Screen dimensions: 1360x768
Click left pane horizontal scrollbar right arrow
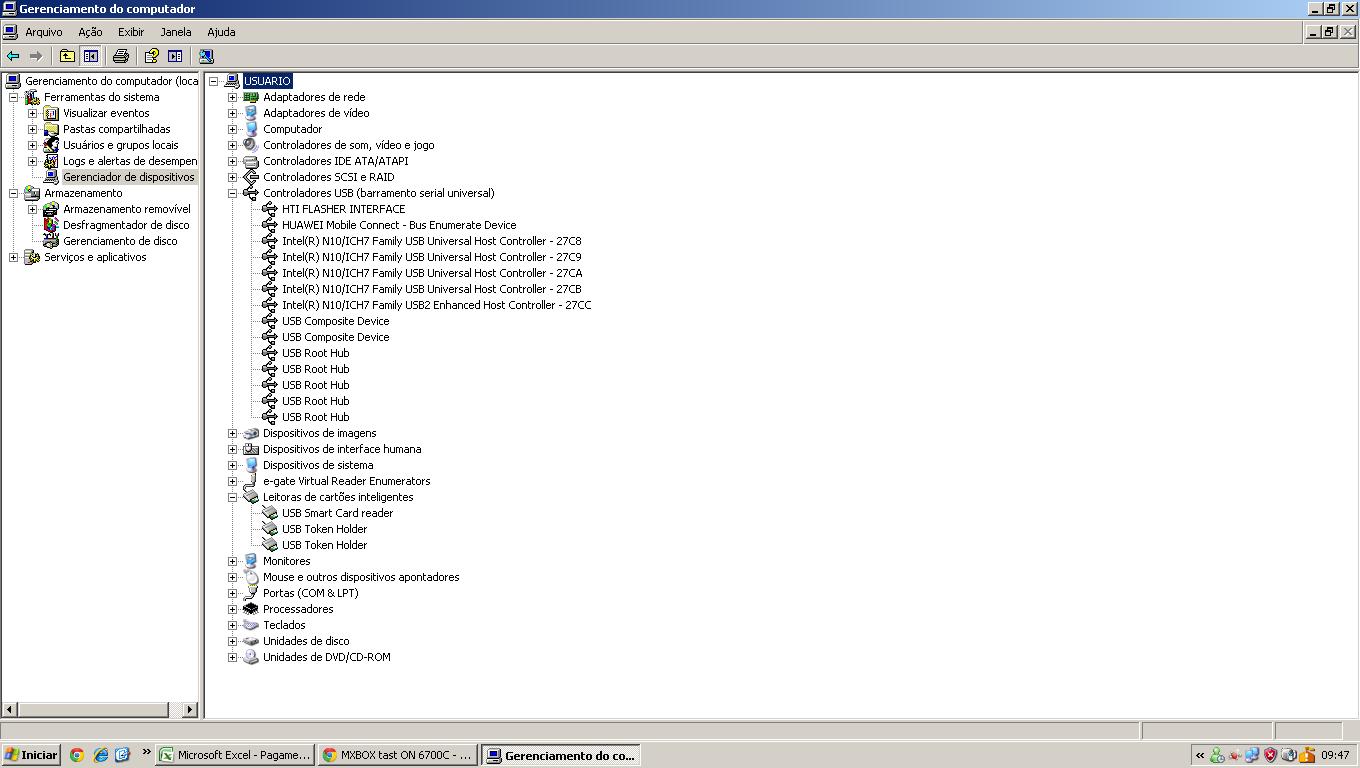pos(190,709)
